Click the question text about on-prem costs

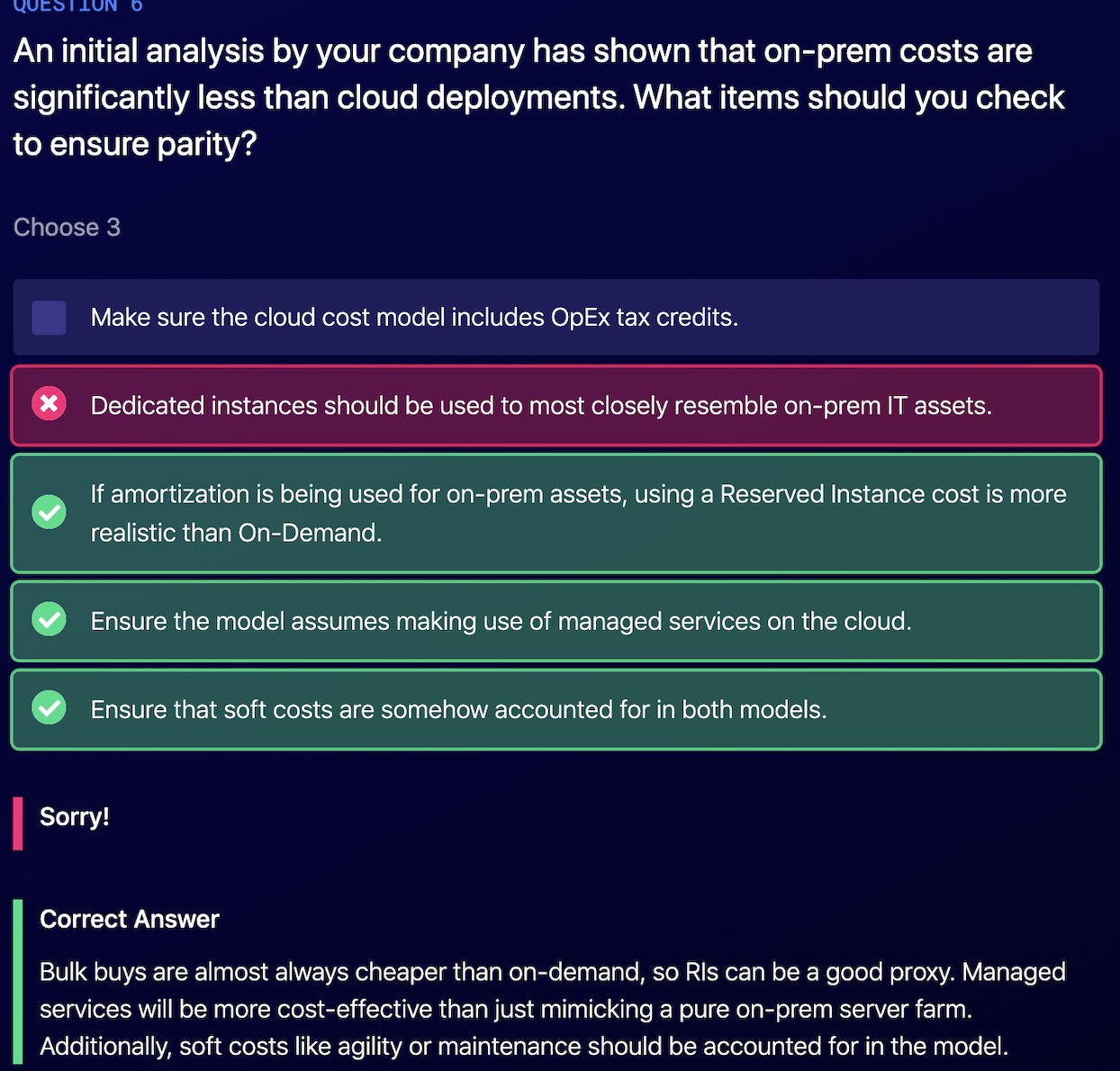pos(522,52)
